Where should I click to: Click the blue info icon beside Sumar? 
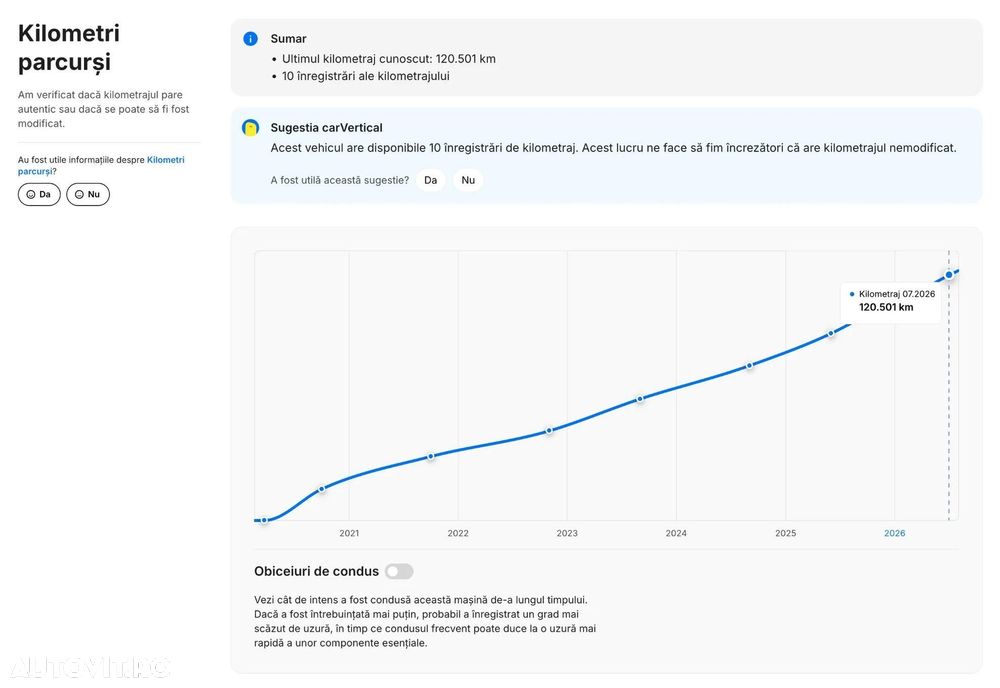click(x=251, y=39)
